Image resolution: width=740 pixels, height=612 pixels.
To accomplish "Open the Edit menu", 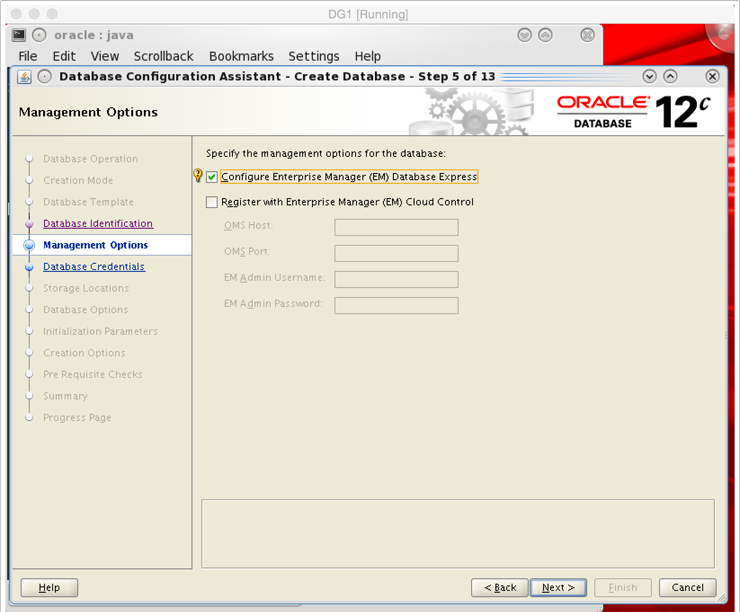I will tap(64, 56).
